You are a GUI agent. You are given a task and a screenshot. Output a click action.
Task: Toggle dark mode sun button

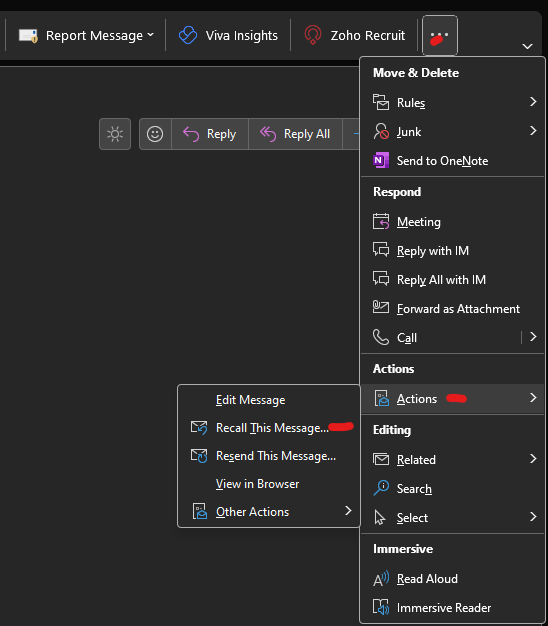click(115, 134)
